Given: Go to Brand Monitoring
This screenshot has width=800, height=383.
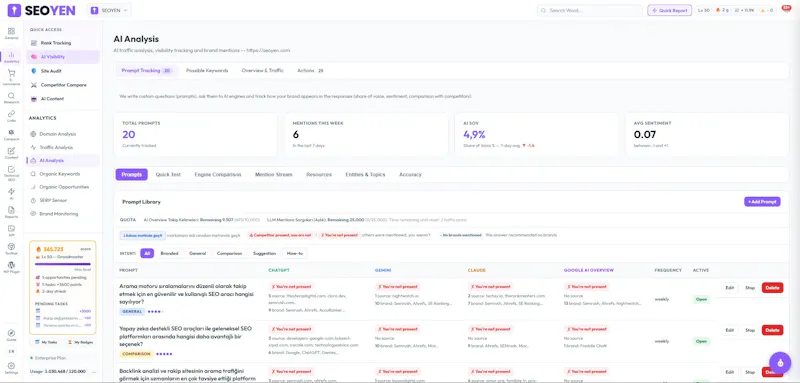Looking at the screenshot, I should [x=63, y=214].
